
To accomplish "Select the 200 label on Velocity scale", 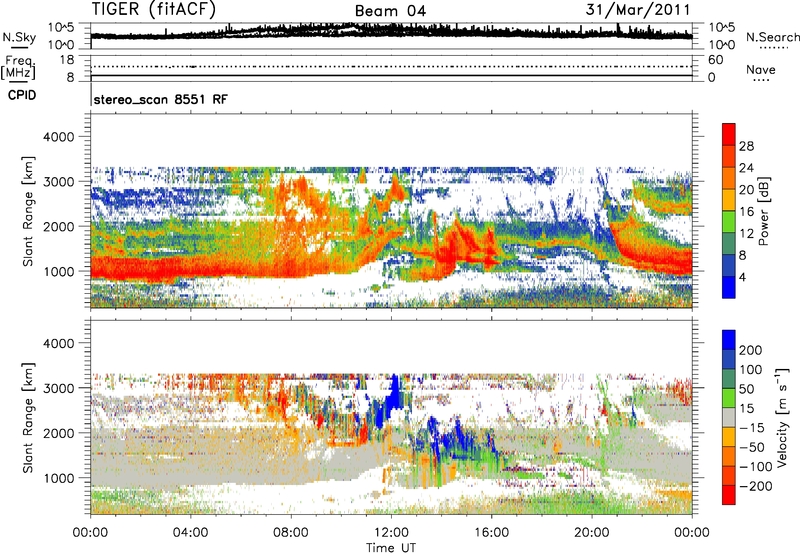I will (751, 350).
